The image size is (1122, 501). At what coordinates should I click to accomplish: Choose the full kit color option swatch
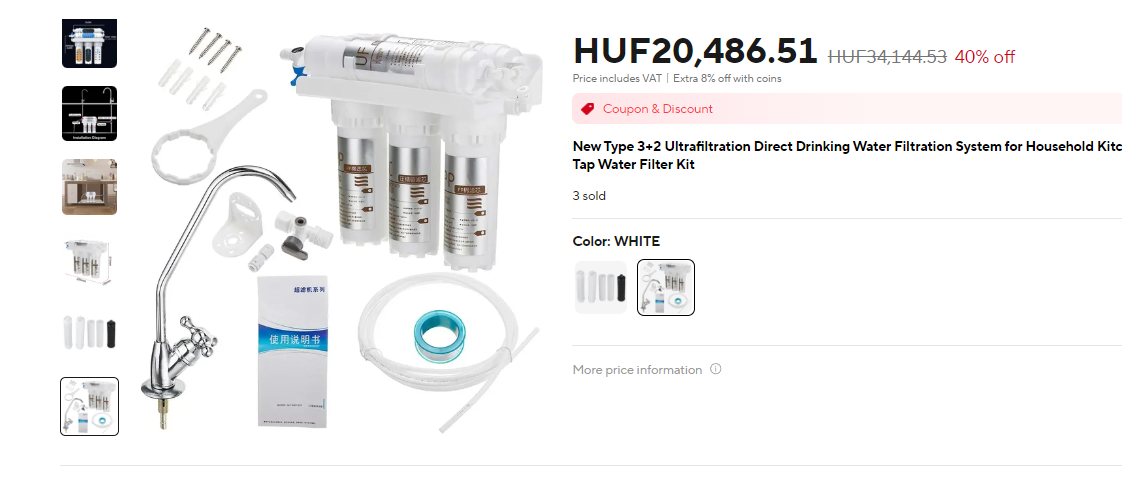[x=666, y=287]
